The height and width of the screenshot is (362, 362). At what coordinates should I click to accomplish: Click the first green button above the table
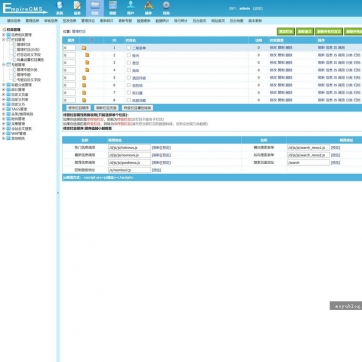point(286,31)
